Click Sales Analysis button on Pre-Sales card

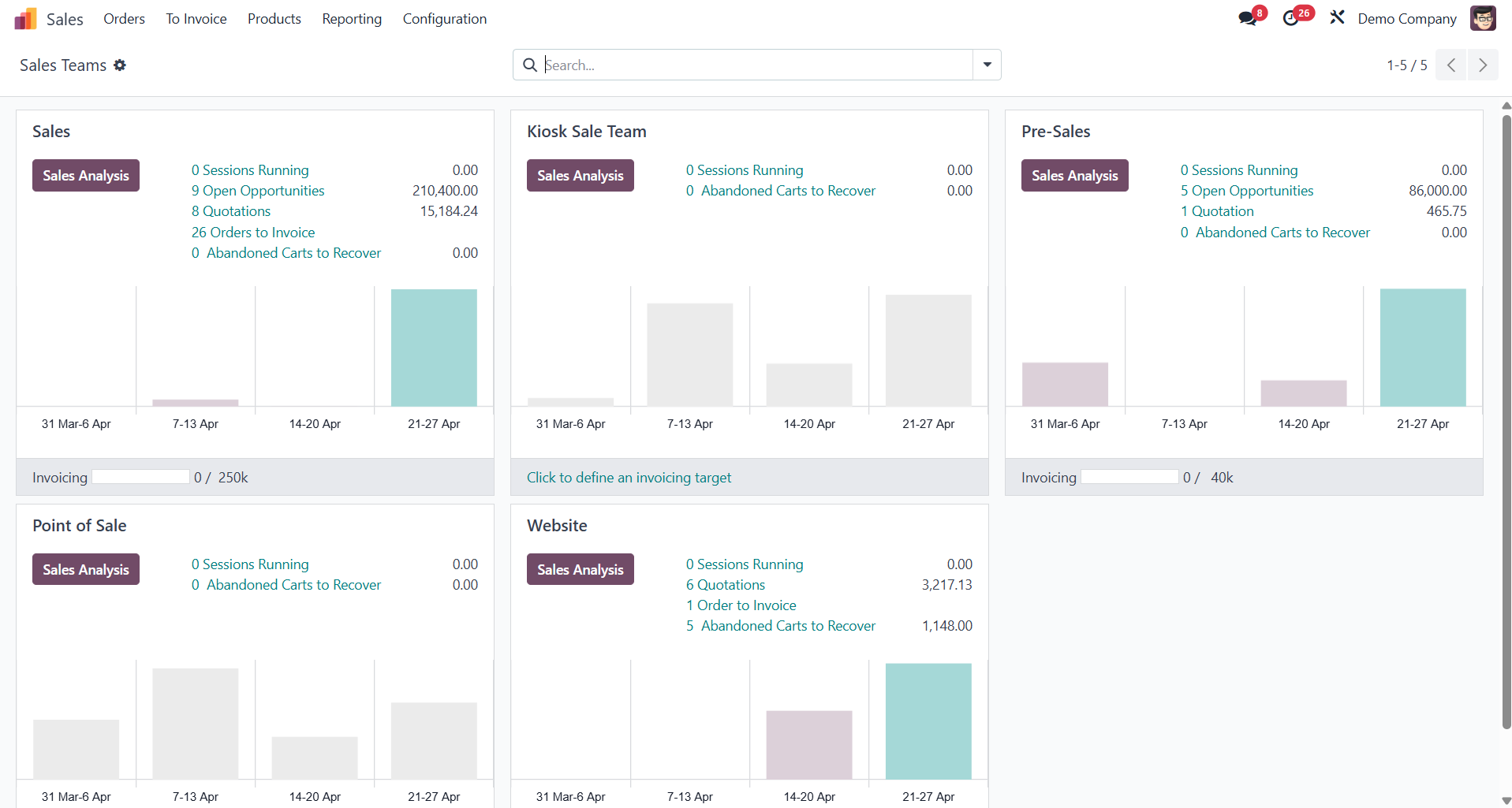pos(1074,175)
